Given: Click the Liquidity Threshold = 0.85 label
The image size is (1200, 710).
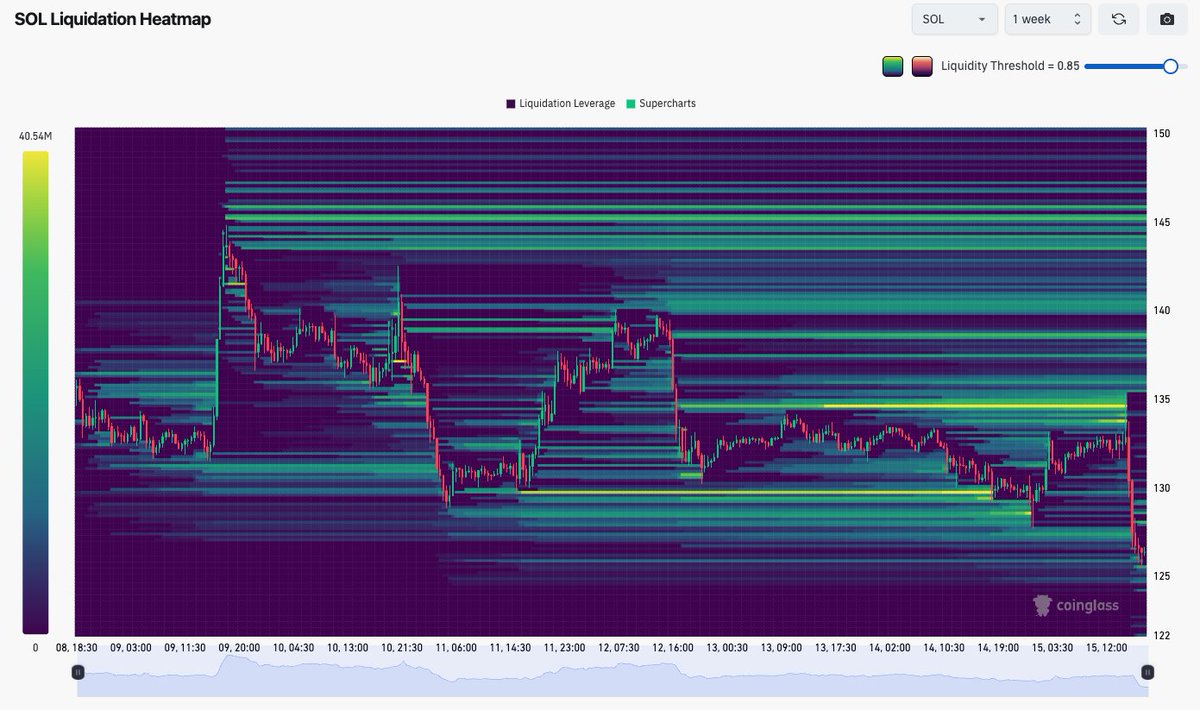Looking at the screenshot, I should tap(1010, 67).
